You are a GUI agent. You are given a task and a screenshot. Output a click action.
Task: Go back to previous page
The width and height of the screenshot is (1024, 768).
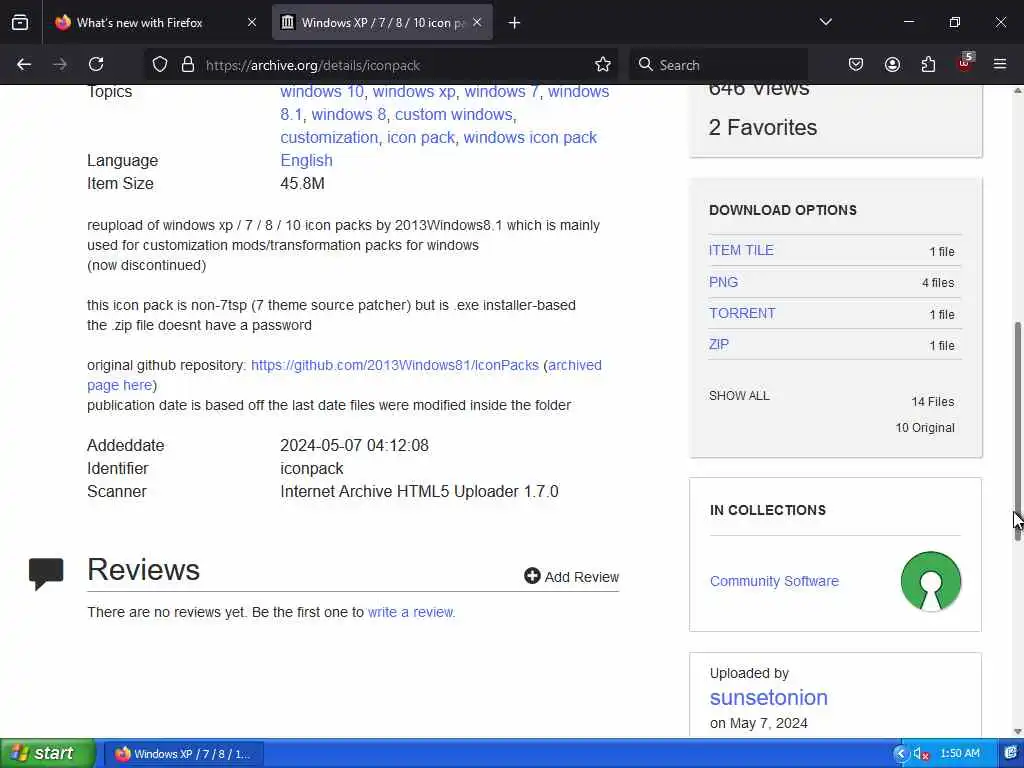(24, 64)
